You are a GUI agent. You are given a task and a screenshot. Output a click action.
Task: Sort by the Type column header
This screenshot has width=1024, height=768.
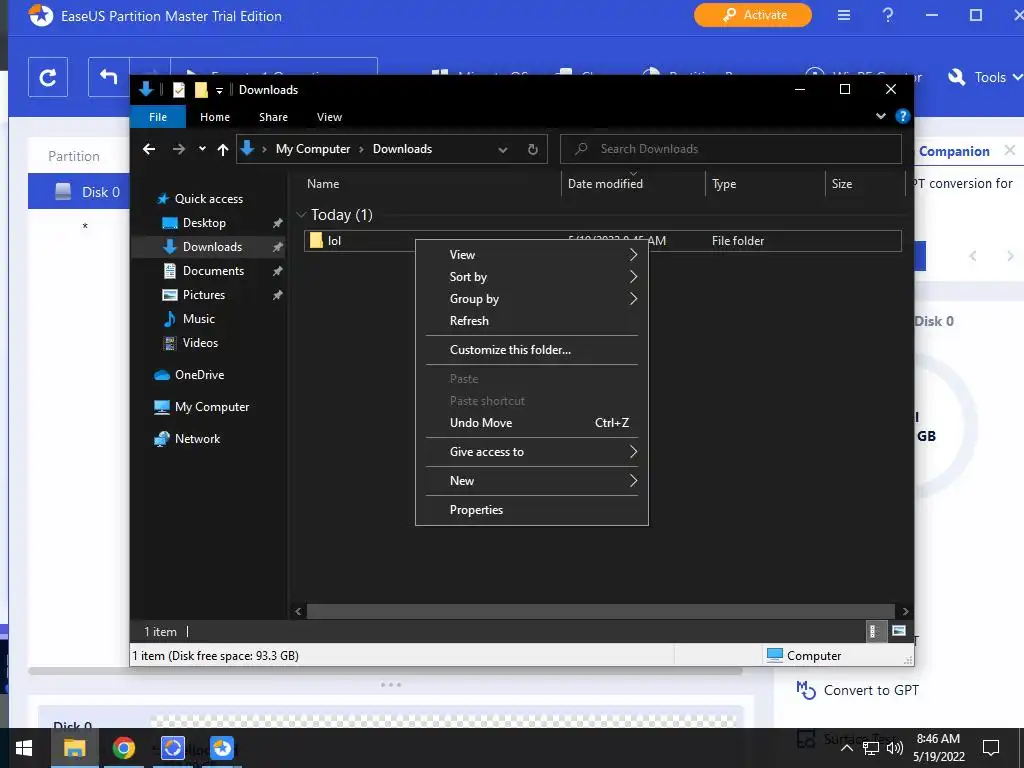[x=765, y=184]
